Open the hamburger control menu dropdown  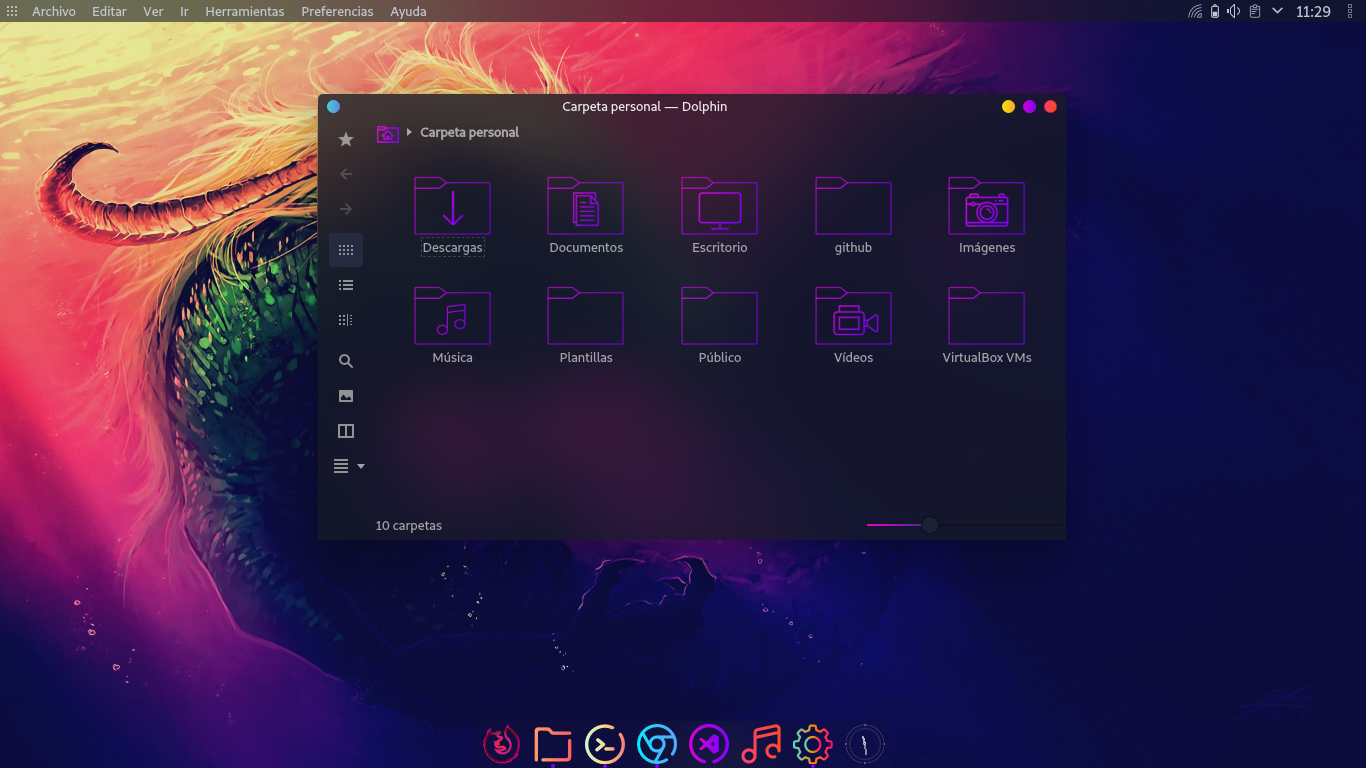click(x=348, y=466)
